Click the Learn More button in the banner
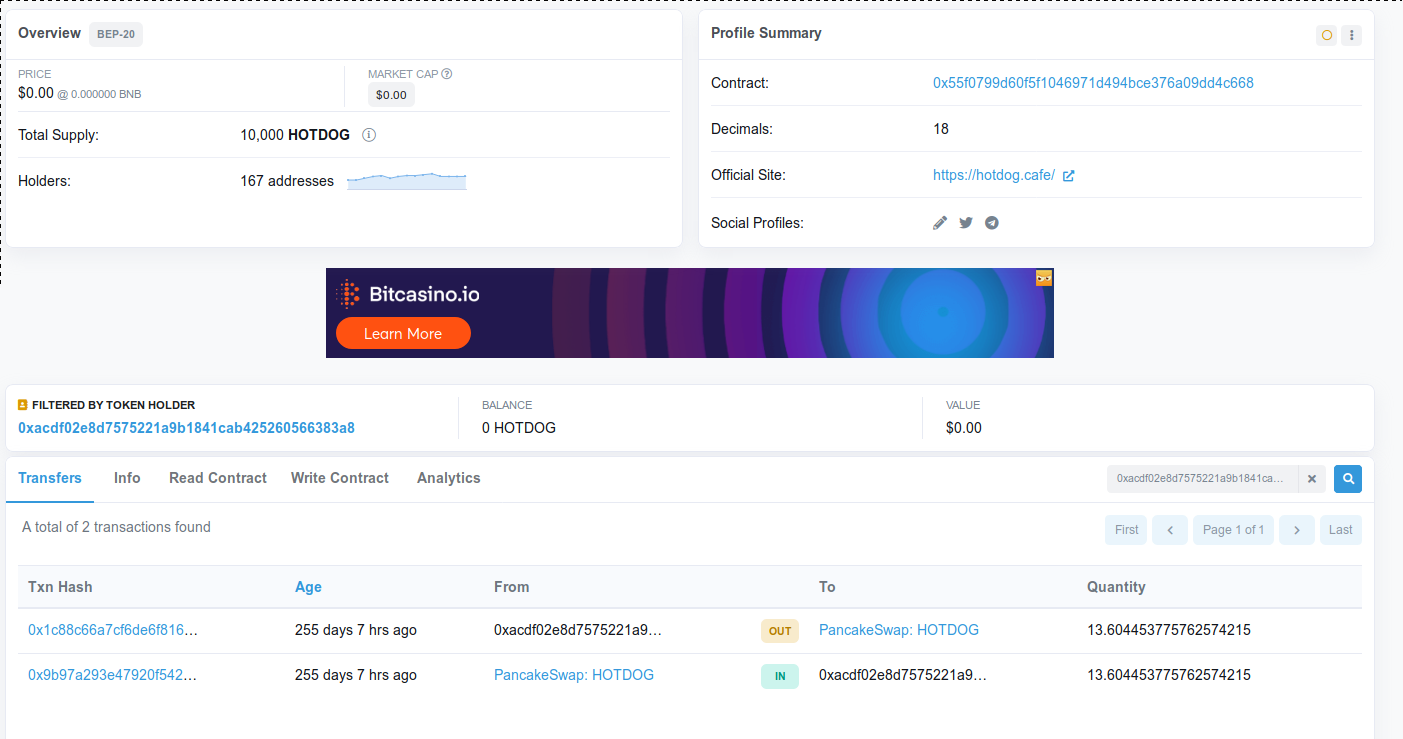 click(x=403, y=333)
